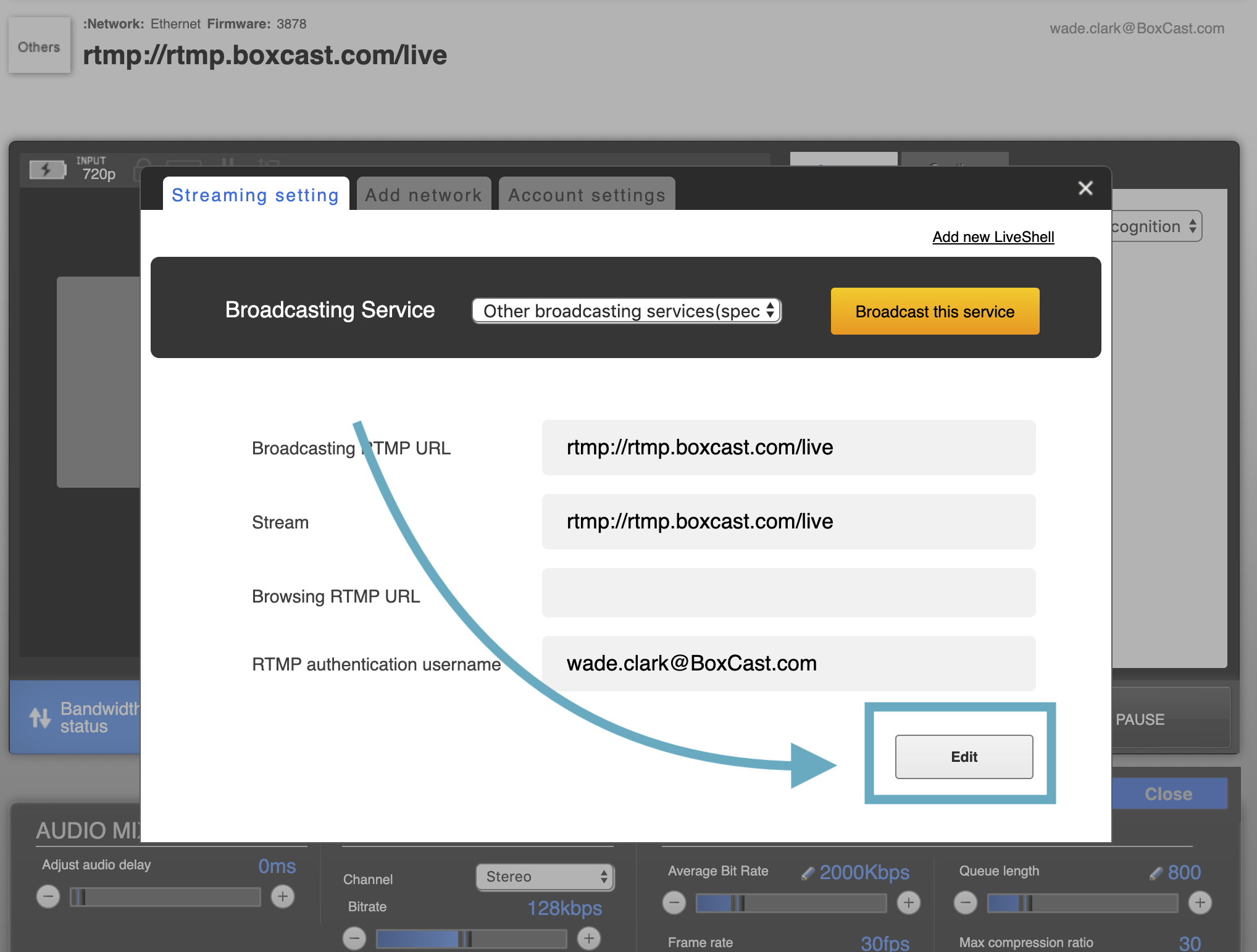Expand the recognition dropdown on the right

click(1155, 227)
